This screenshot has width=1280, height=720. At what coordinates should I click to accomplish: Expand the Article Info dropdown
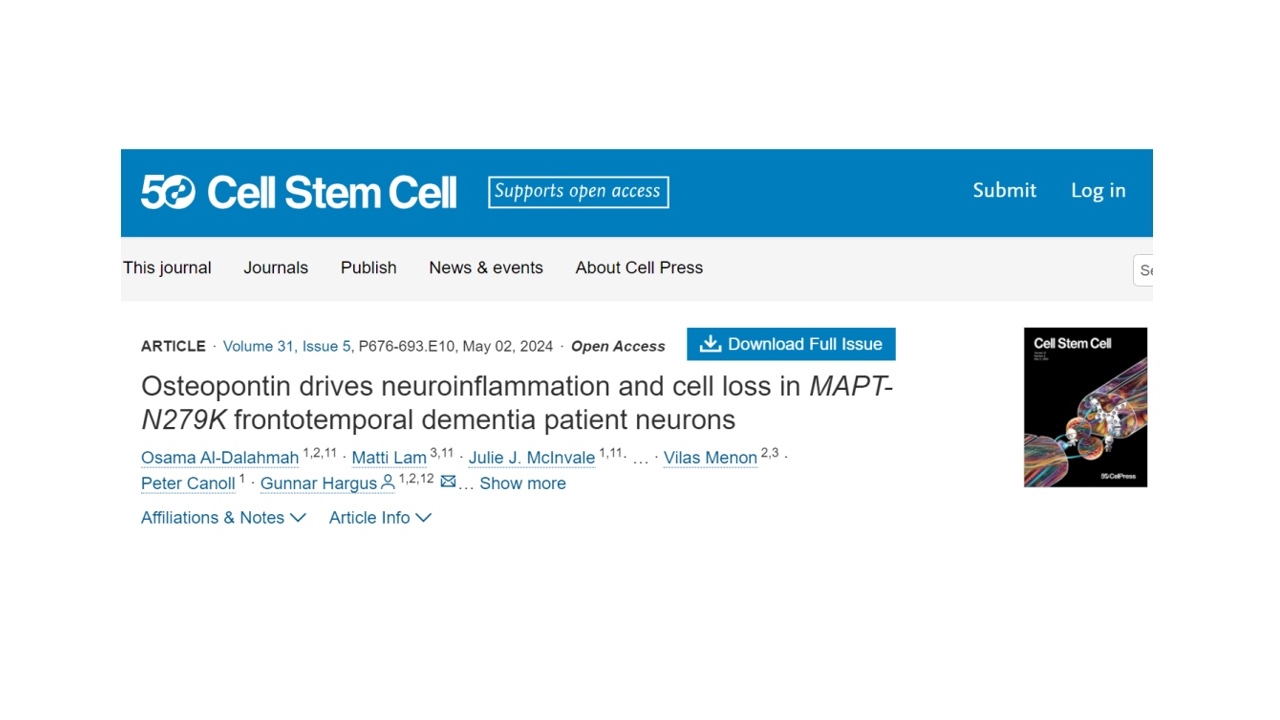pos(380,517)
